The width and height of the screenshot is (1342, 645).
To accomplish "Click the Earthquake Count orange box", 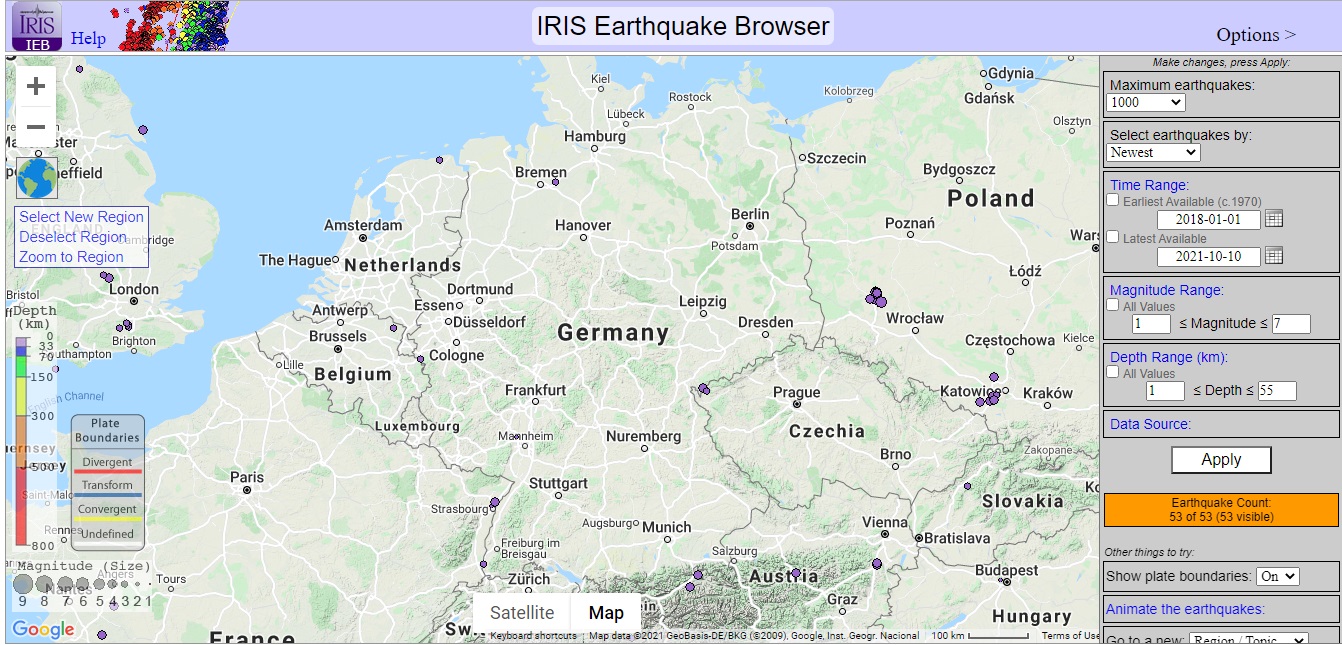I will 1221,510.
